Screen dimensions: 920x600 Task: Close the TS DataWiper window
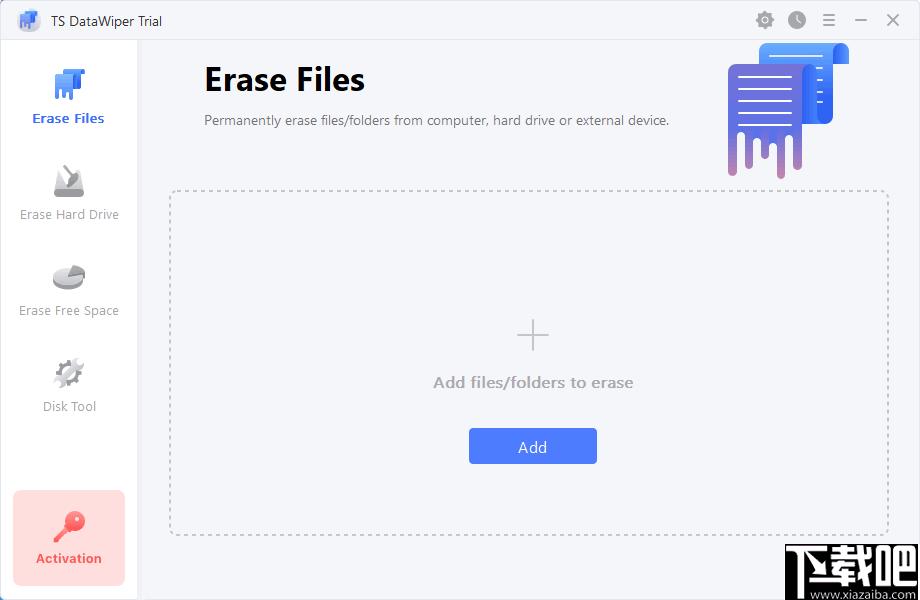click(892, 21)
